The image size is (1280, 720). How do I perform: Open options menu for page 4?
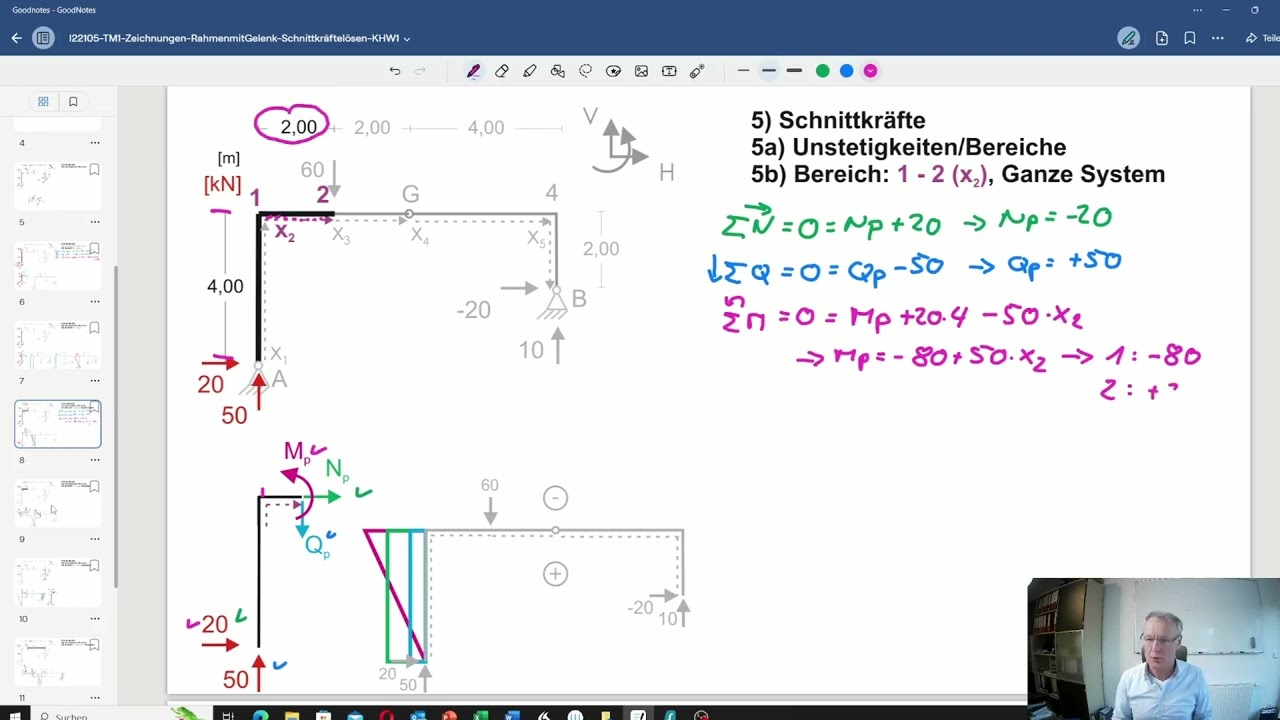(x=95, y=143)
